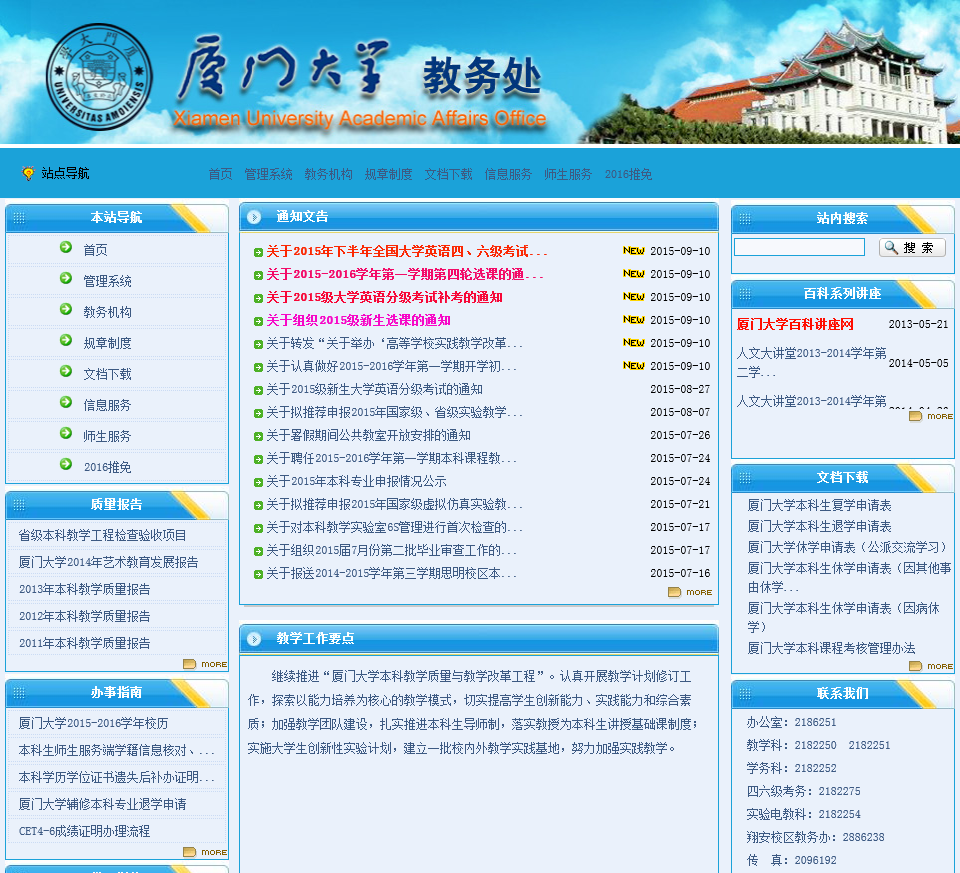This screenshot has height=873, width=960.
Task: Click the folder MORE icon in 百科系列讲座 panel
Action: 931,416
